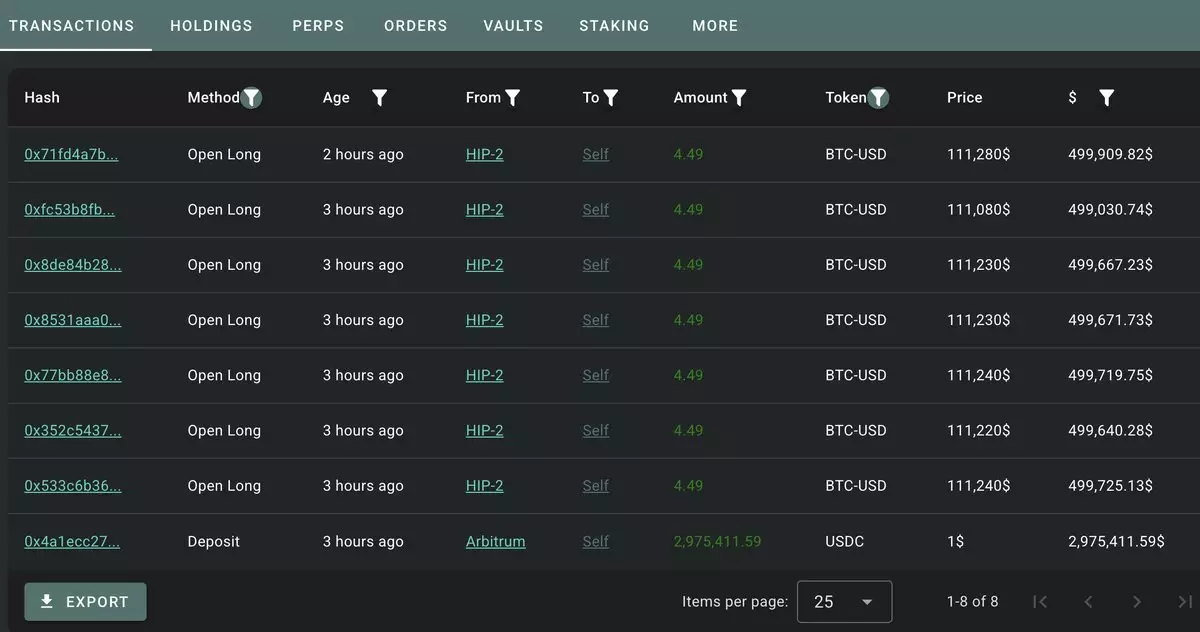The image size is (1200, 632).
Task: Open the Arbitrum sender link
Action: click(x=495, y=541)
